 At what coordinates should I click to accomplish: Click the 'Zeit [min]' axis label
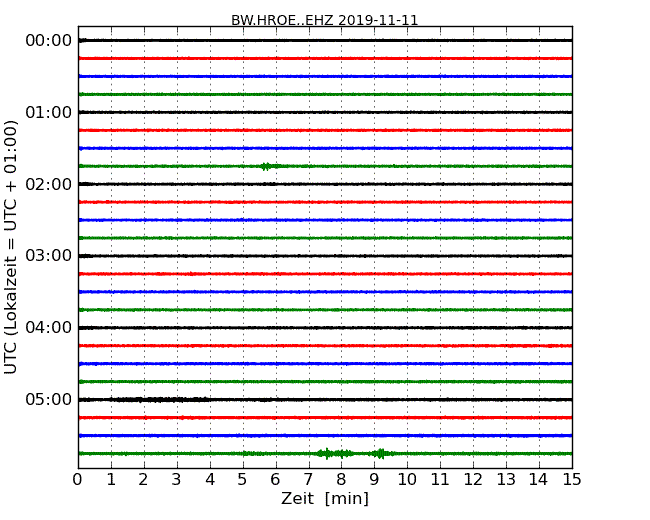(x=325, y=498)
